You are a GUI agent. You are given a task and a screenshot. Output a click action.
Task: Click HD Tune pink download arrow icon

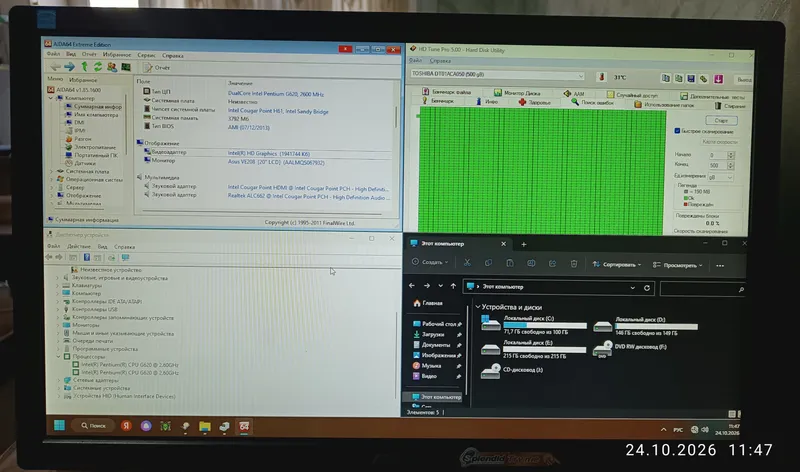718,79
